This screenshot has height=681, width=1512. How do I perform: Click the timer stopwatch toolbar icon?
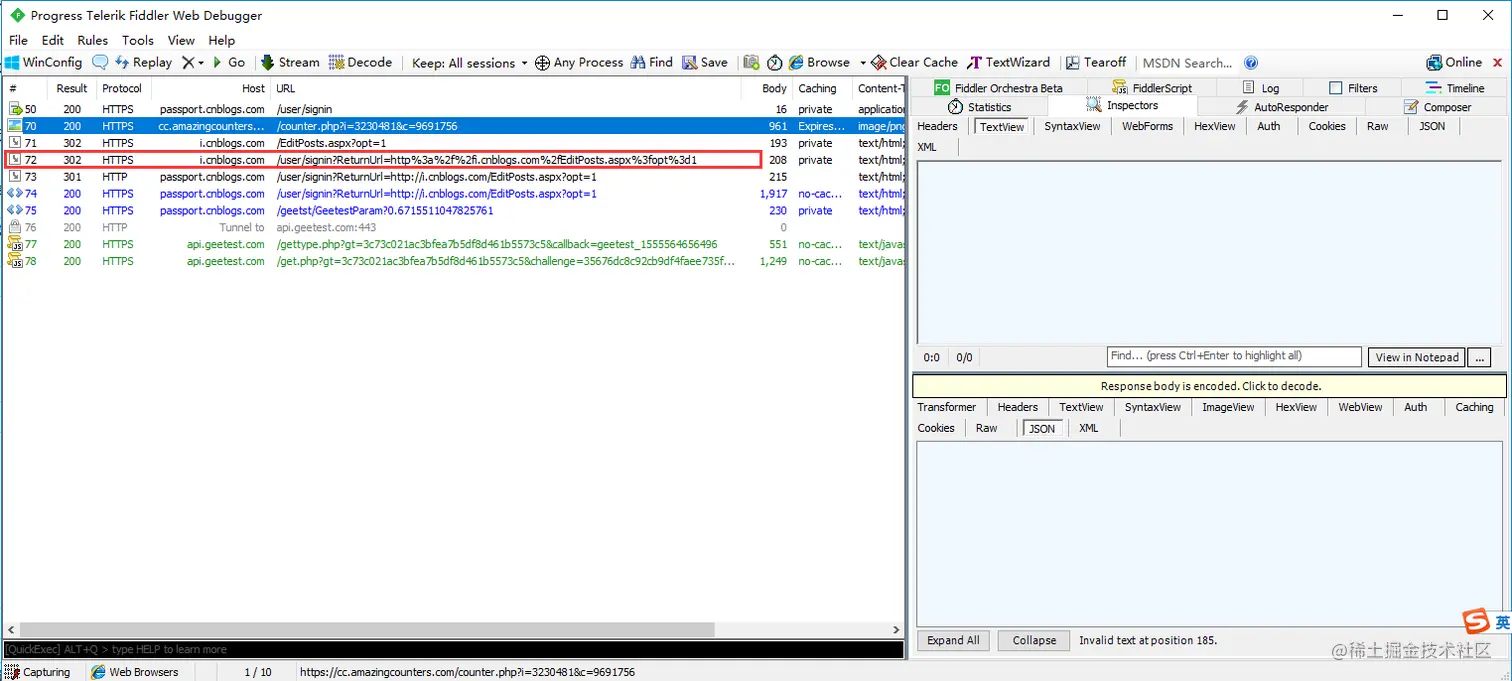click(775, 62)
